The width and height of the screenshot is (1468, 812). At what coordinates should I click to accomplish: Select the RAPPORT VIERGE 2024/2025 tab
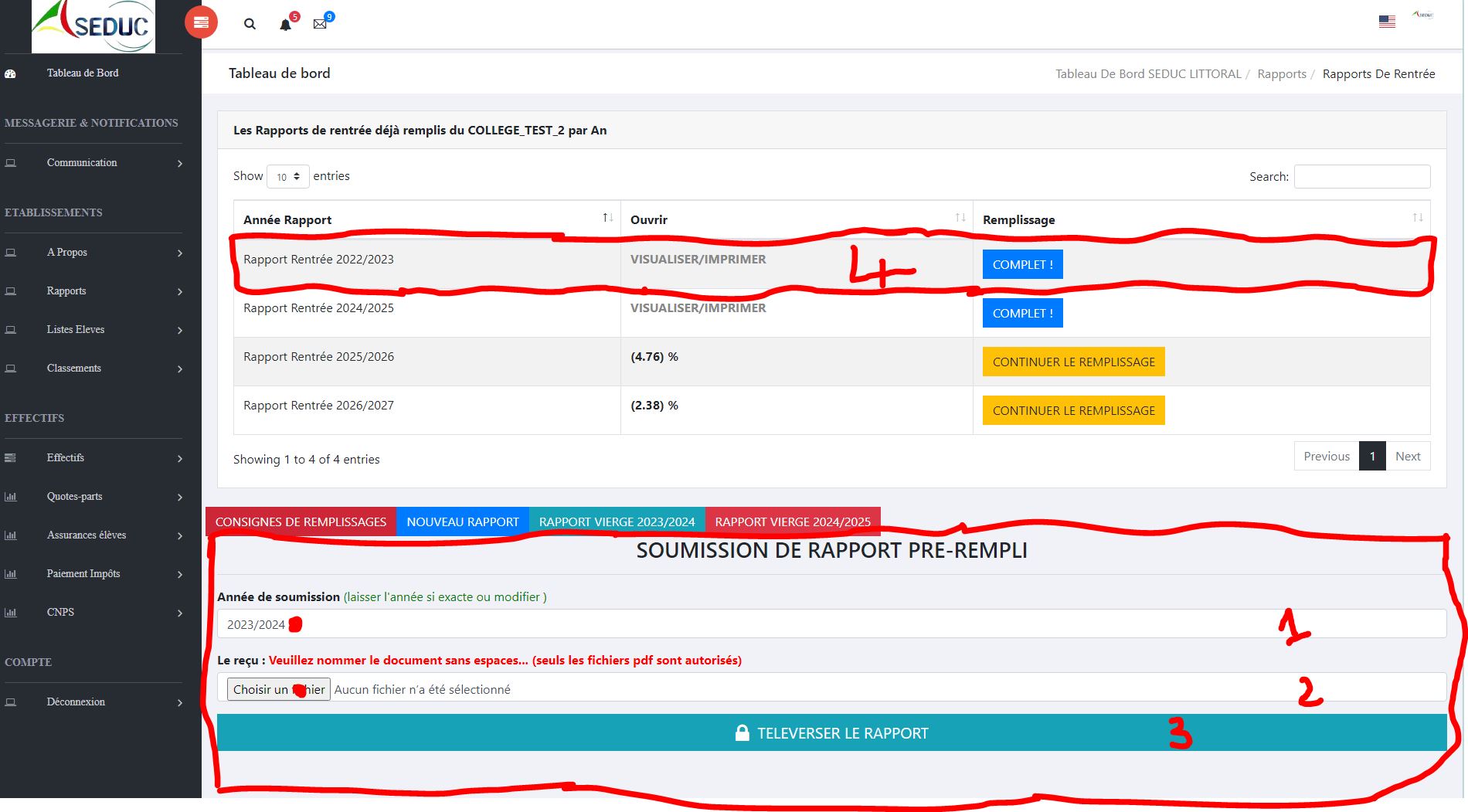pyautogui.click(x=793, y=522)
